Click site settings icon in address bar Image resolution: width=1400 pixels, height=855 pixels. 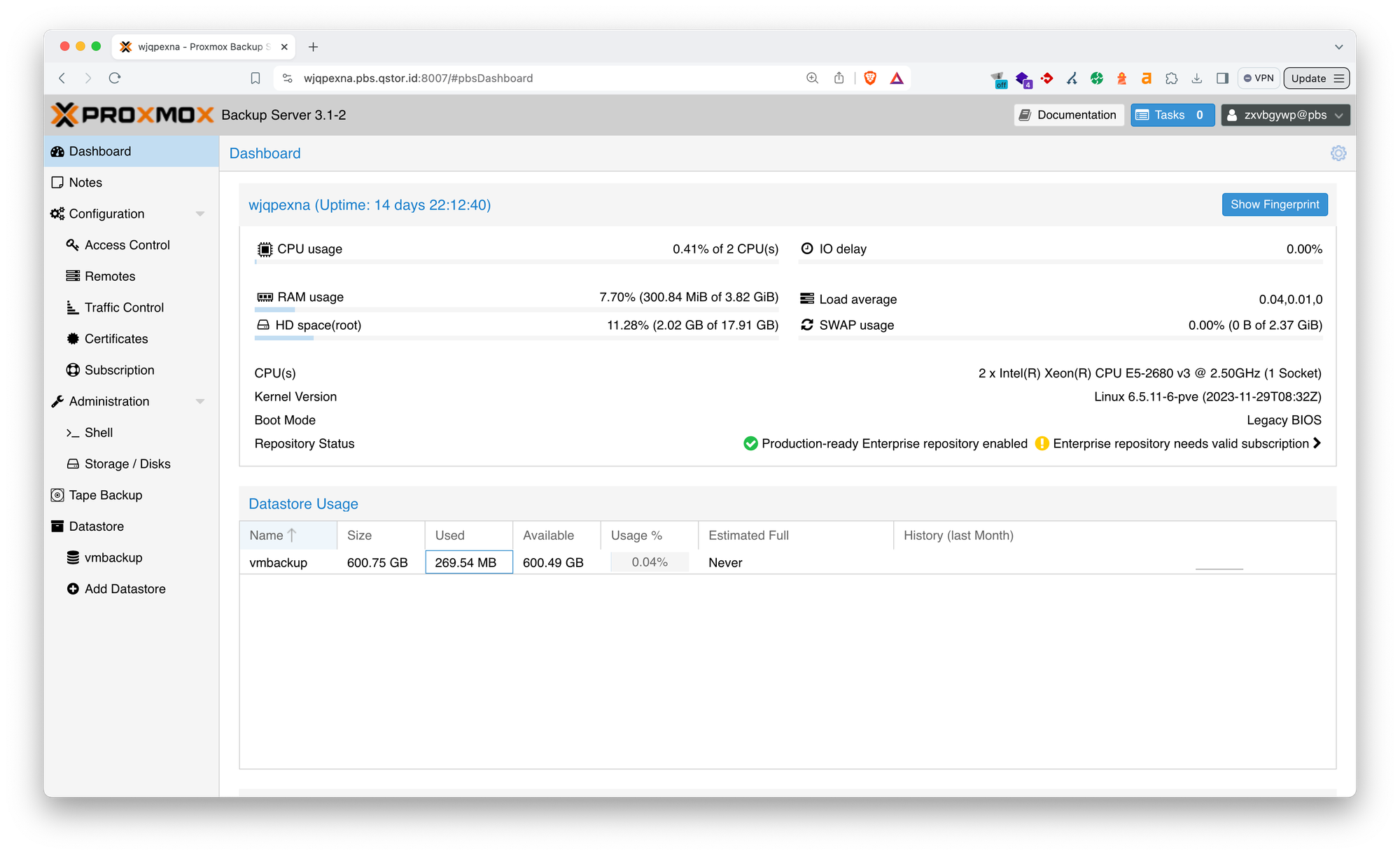tap(287, 78)
